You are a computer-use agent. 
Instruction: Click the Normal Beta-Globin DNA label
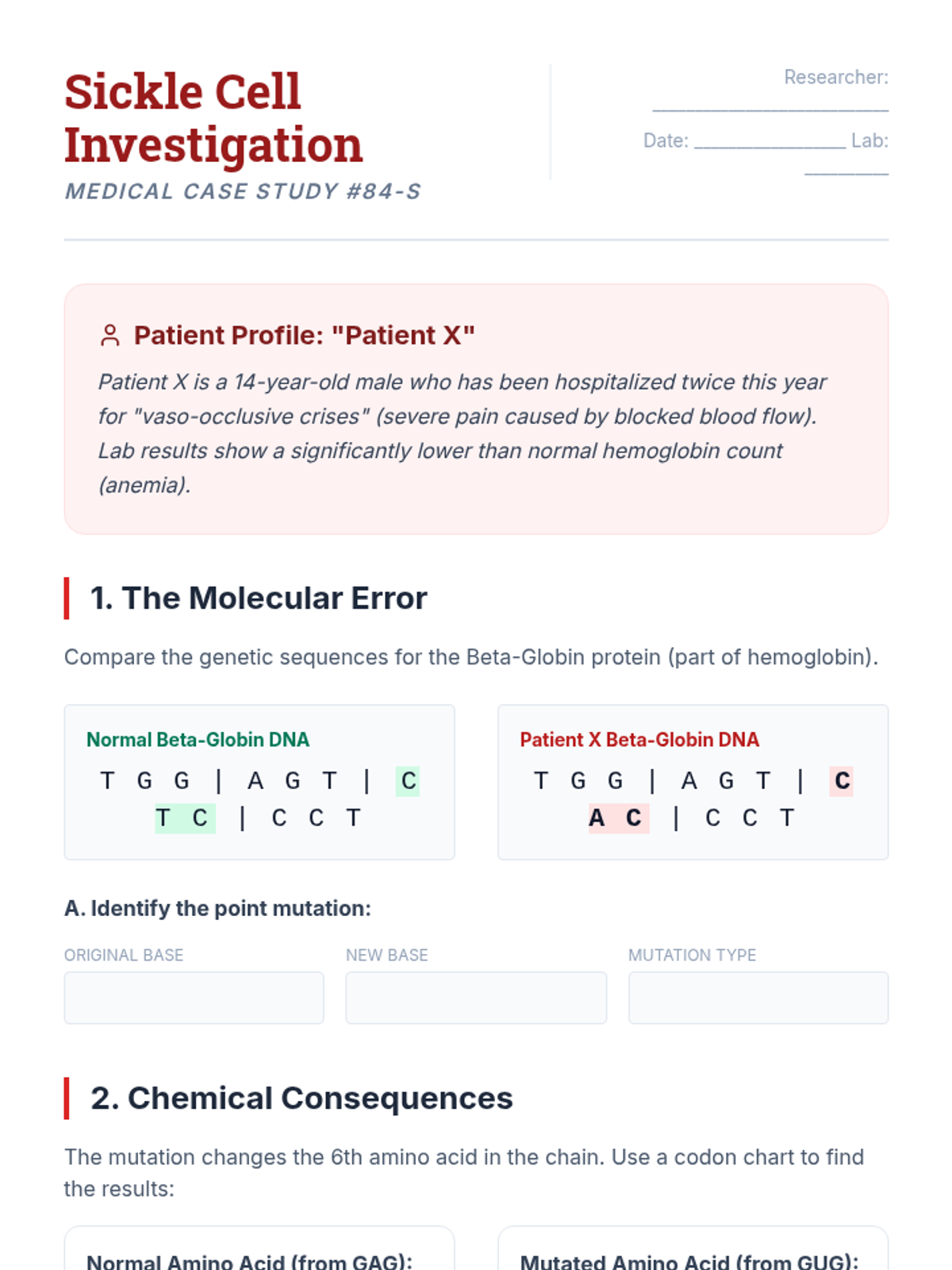coord(198,740)
